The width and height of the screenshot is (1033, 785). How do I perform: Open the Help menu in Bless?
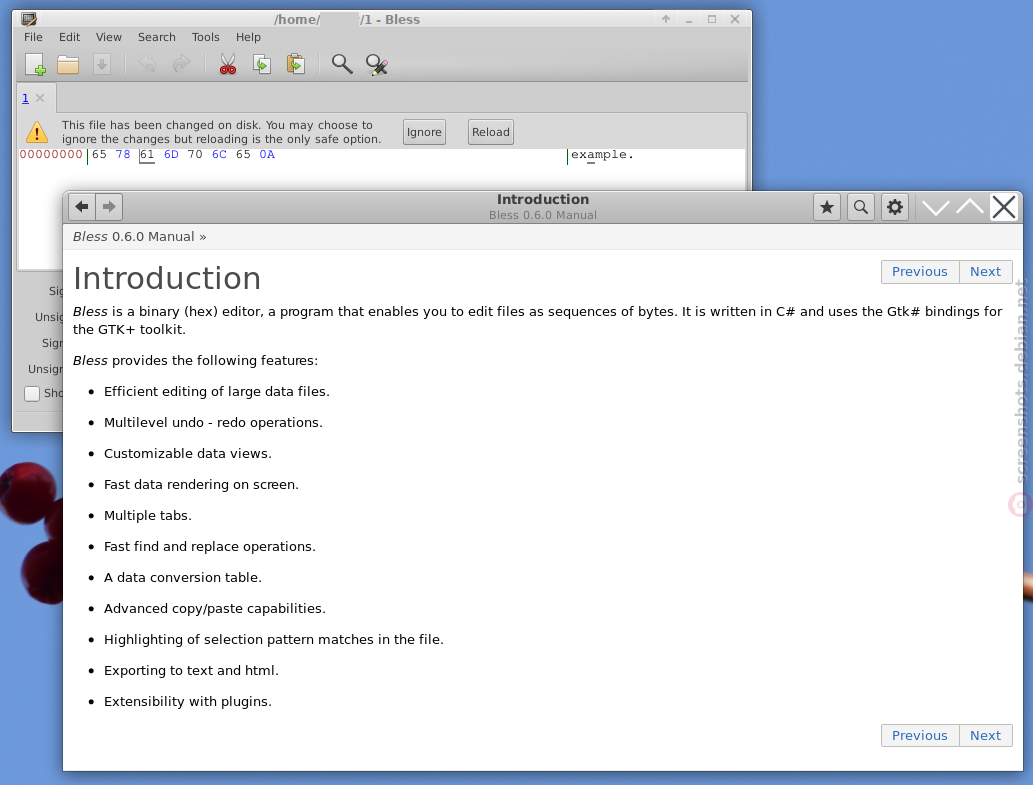[248, 38]
